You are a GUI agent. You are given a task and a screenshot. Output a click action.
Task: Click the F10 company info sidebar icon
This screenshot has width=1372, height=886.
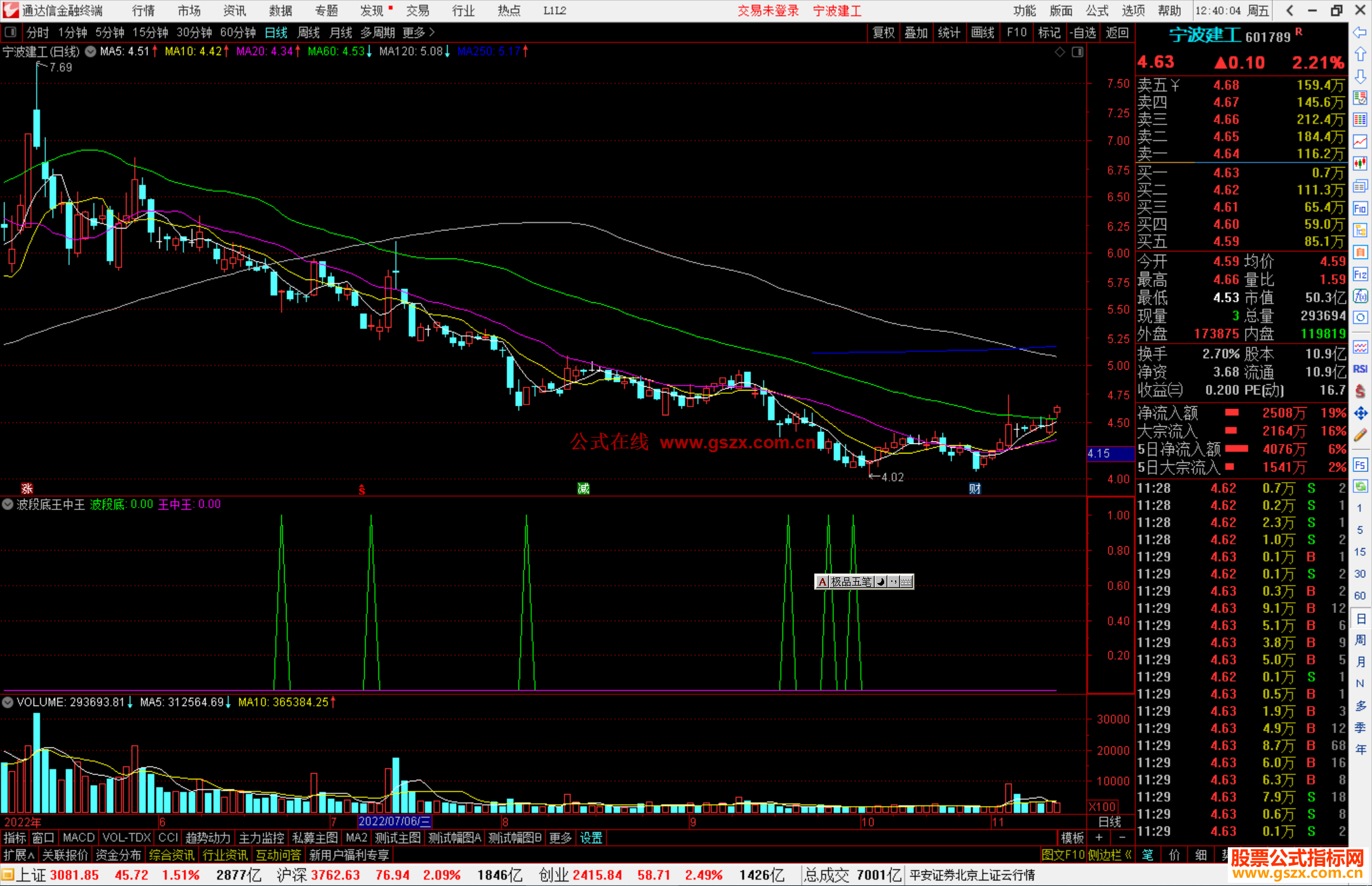tap(1360, 208)
